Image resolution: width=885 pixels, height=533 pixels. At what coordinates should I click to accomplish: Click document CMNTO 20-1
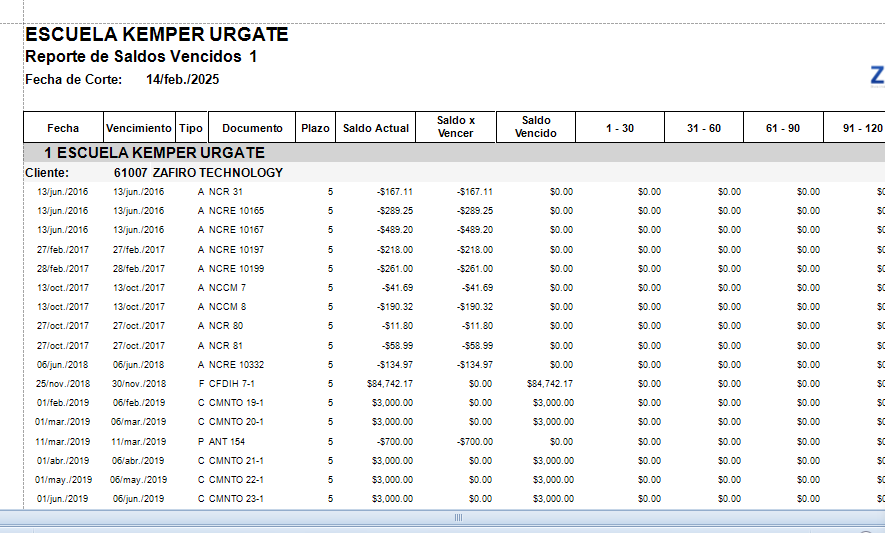coord(236,422)
